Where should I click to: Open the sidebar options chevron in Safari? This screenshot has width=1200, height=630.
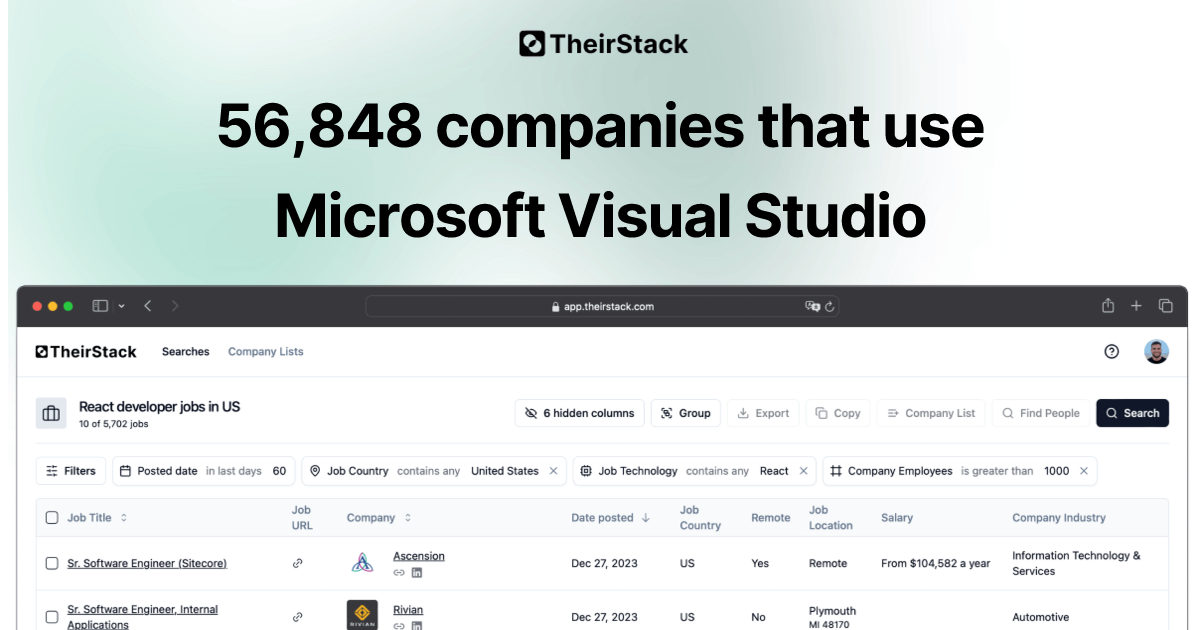(122, 306)
